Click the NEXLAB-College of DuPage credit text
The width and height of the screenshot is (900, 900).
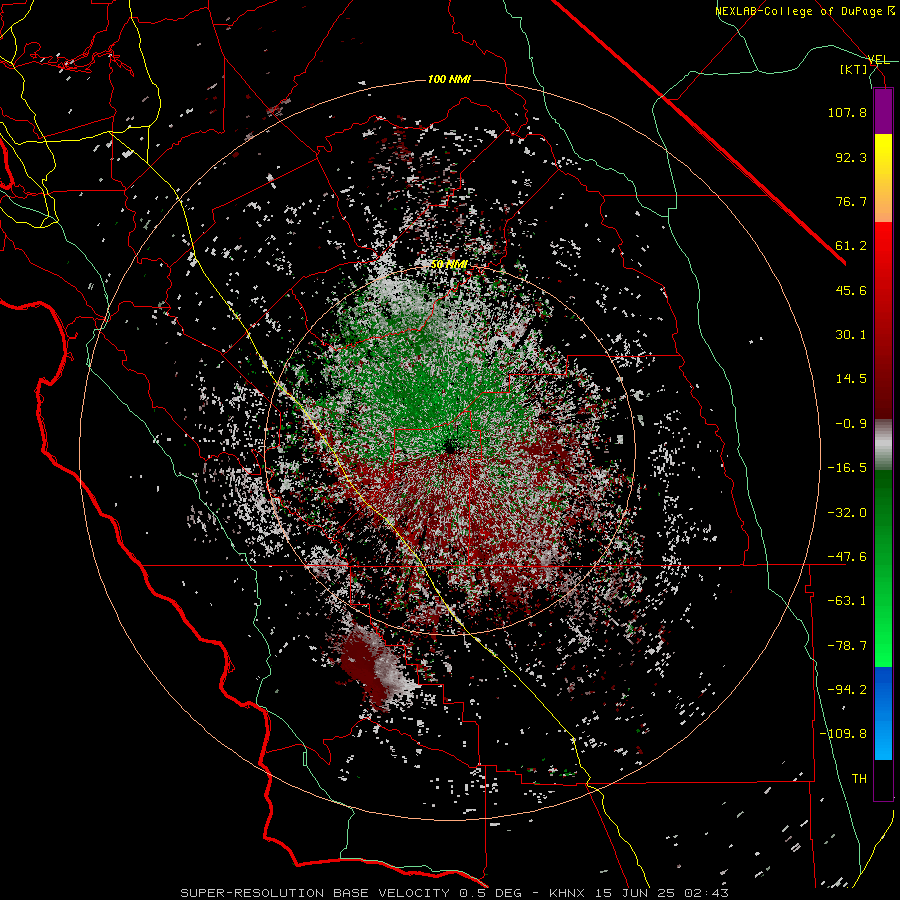click(x=805, y=11)
